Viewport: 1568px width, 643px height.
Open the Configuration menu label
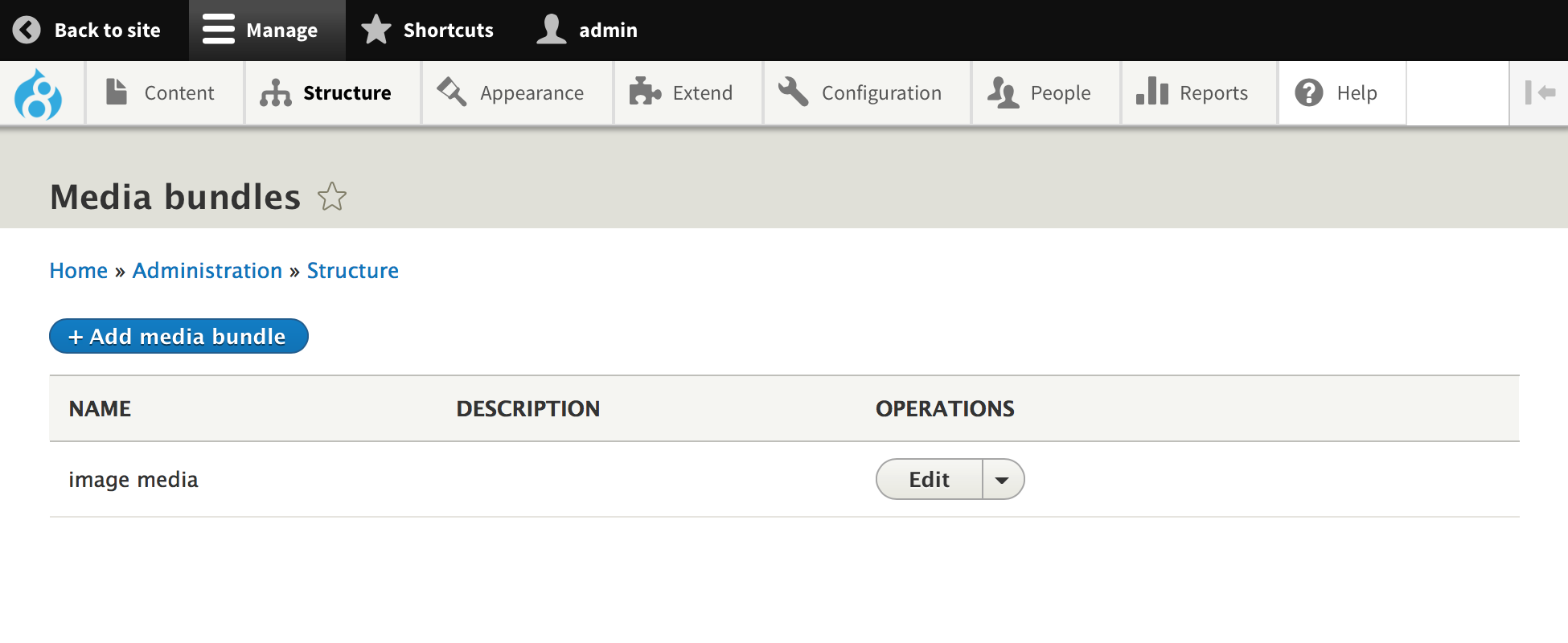point(881,93)
